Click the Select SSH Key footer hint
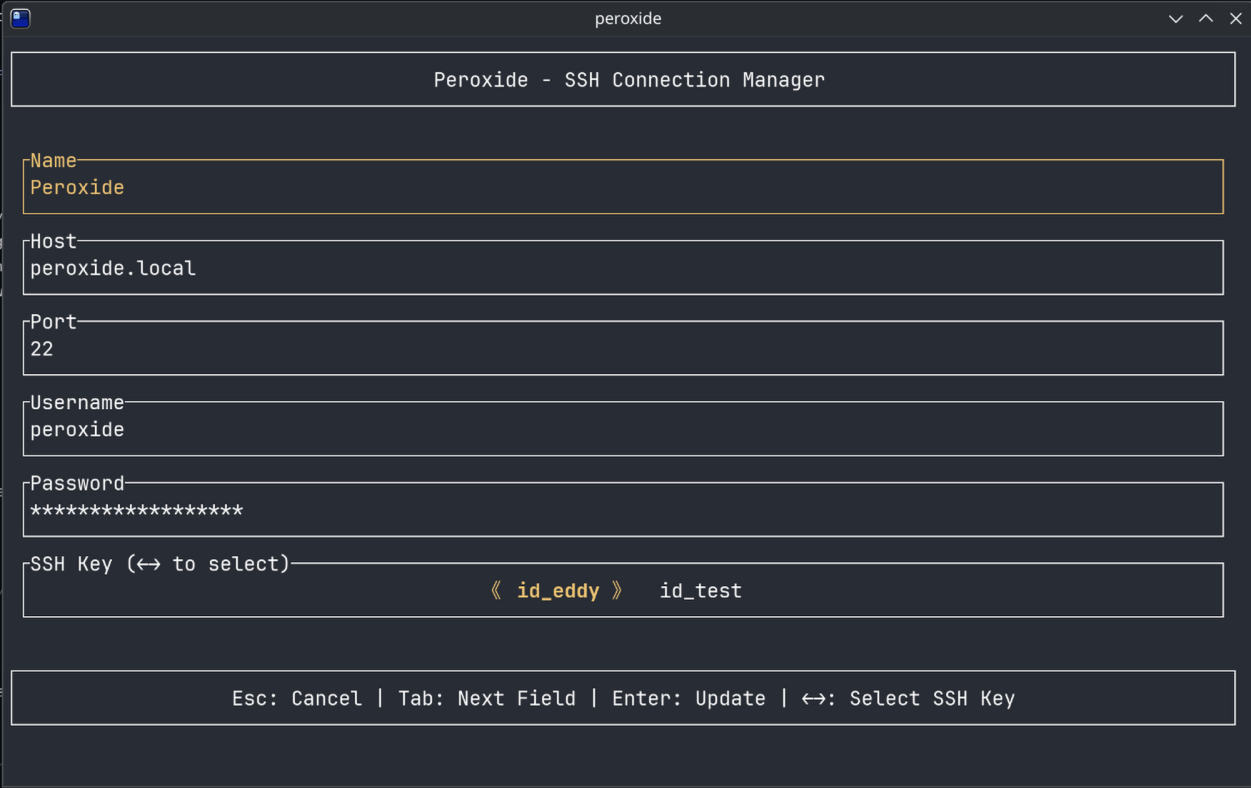Image resolution: width=1251 pixels, height=788 pixels. [x=932, y=698]
